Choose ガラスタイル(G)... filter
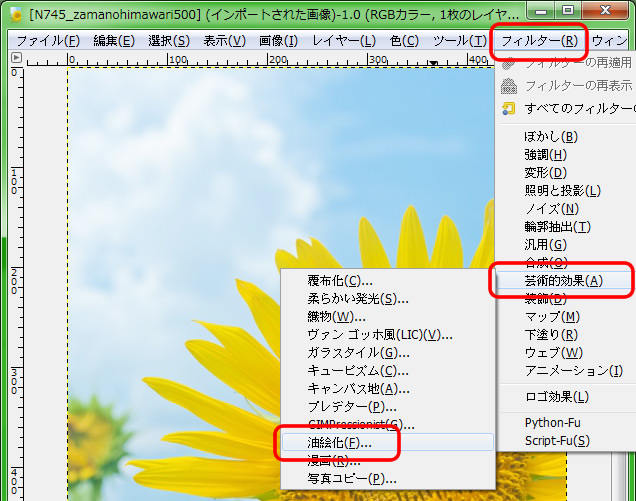Viewport: 636px width, 501px height. 388,353
